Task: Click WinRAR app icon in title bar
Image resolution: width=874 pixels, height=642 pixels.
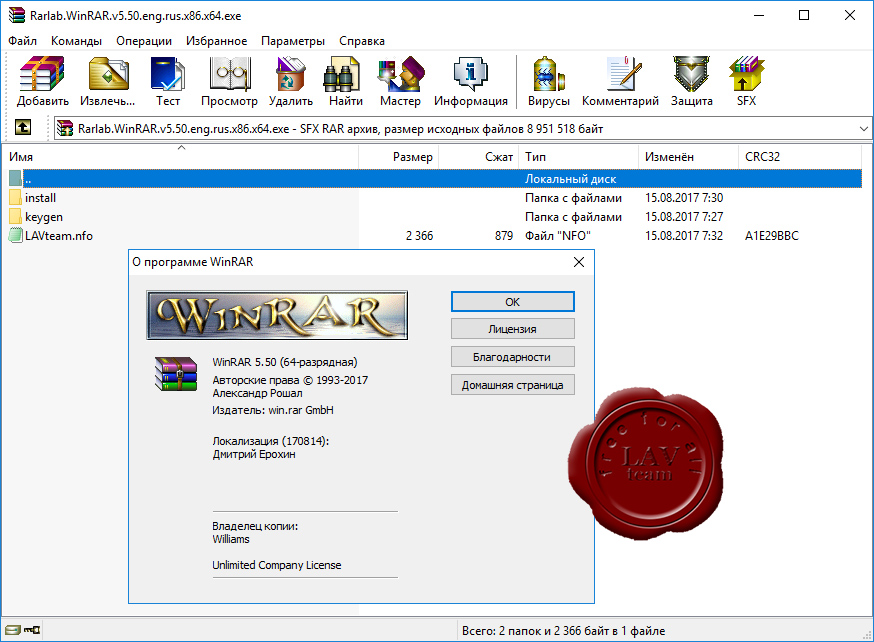Action: point(17,15)
